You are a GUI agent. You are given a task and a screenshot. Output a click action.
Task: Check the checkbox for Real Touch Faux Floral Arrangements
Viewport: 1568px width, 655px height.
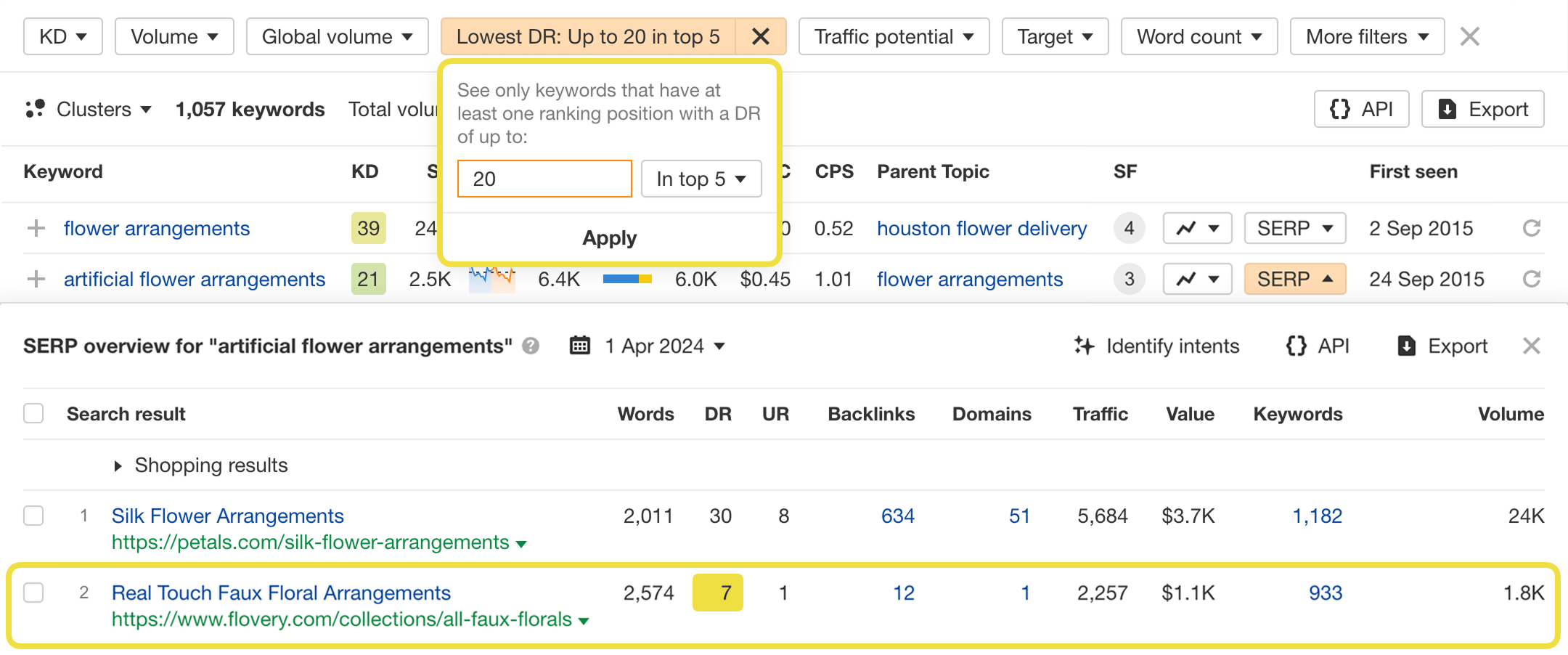point(33,593)
